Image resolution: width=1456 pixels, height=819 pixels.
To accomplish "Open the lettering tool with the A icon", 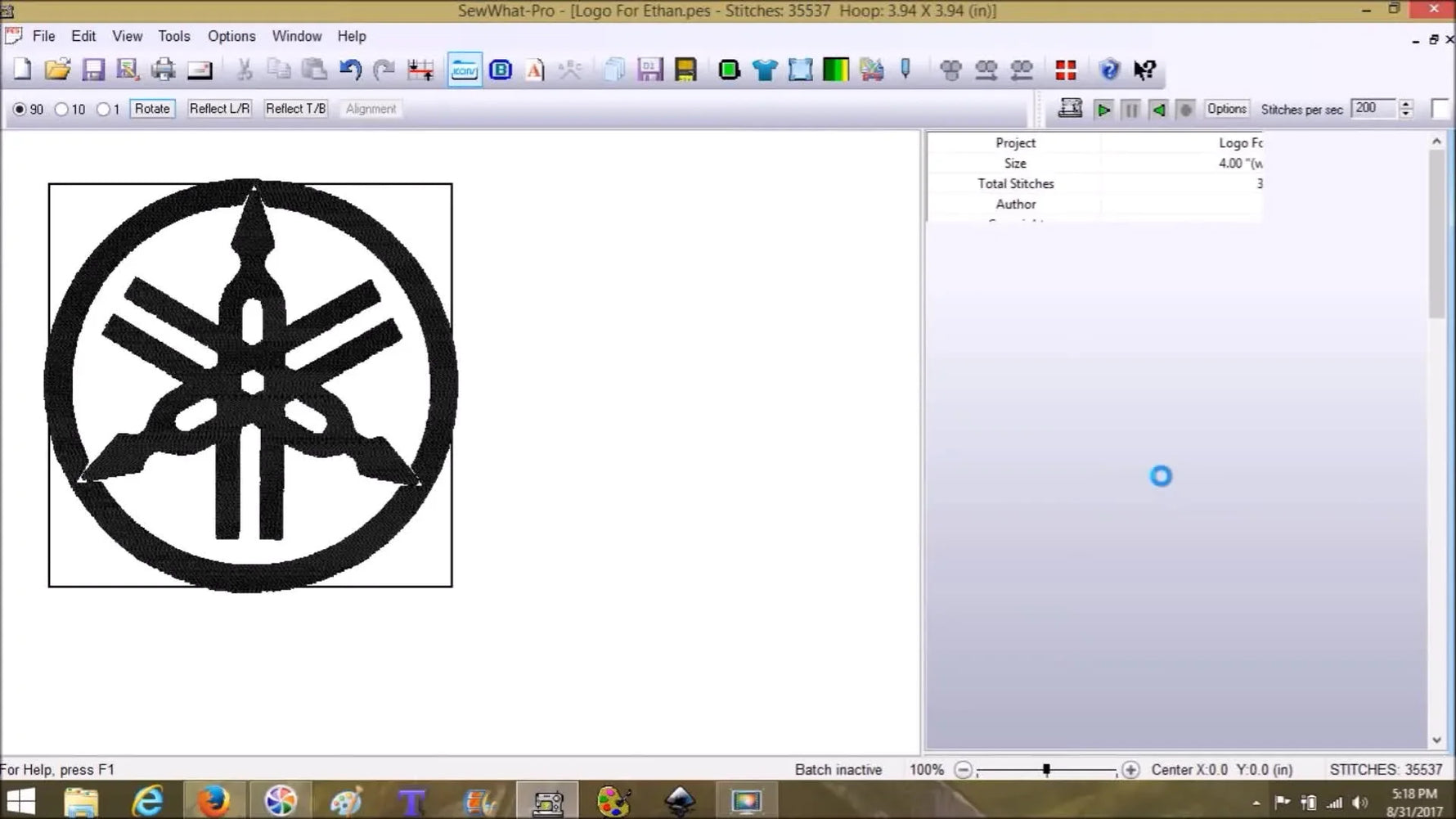I will pos(535,70).
